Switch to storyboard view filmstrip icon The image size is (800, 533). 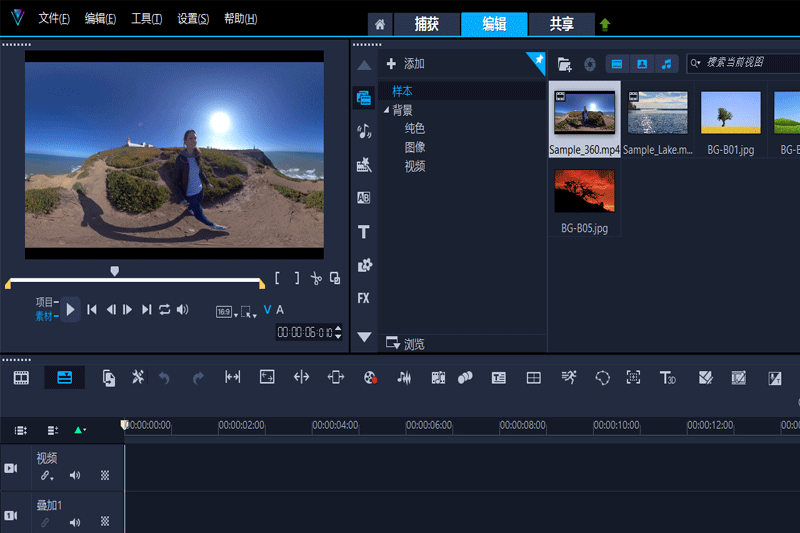click(x=21, y=377)
